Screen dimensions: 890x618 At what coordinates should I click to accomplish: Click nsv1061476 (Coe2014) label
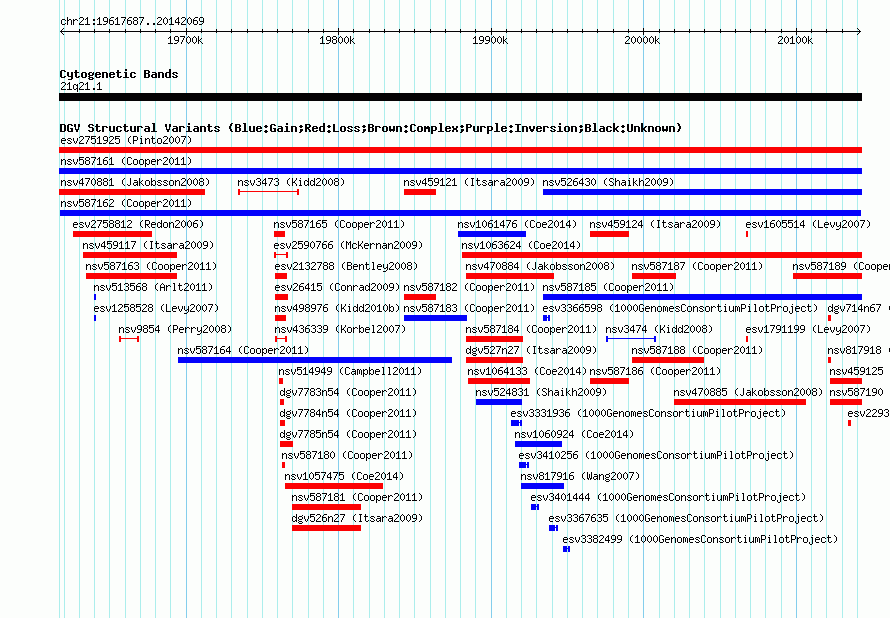(517, 224)
